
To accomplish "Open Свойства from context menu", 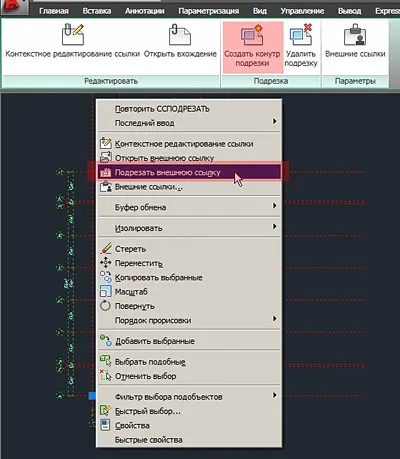I will (x=189, y=425).
